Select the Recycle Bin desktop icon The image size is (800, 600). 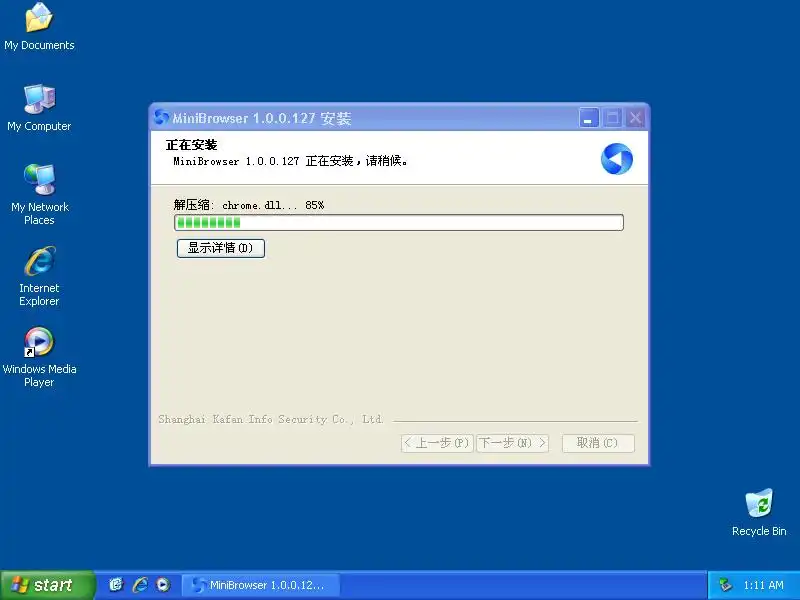click(x=759, y=513)
